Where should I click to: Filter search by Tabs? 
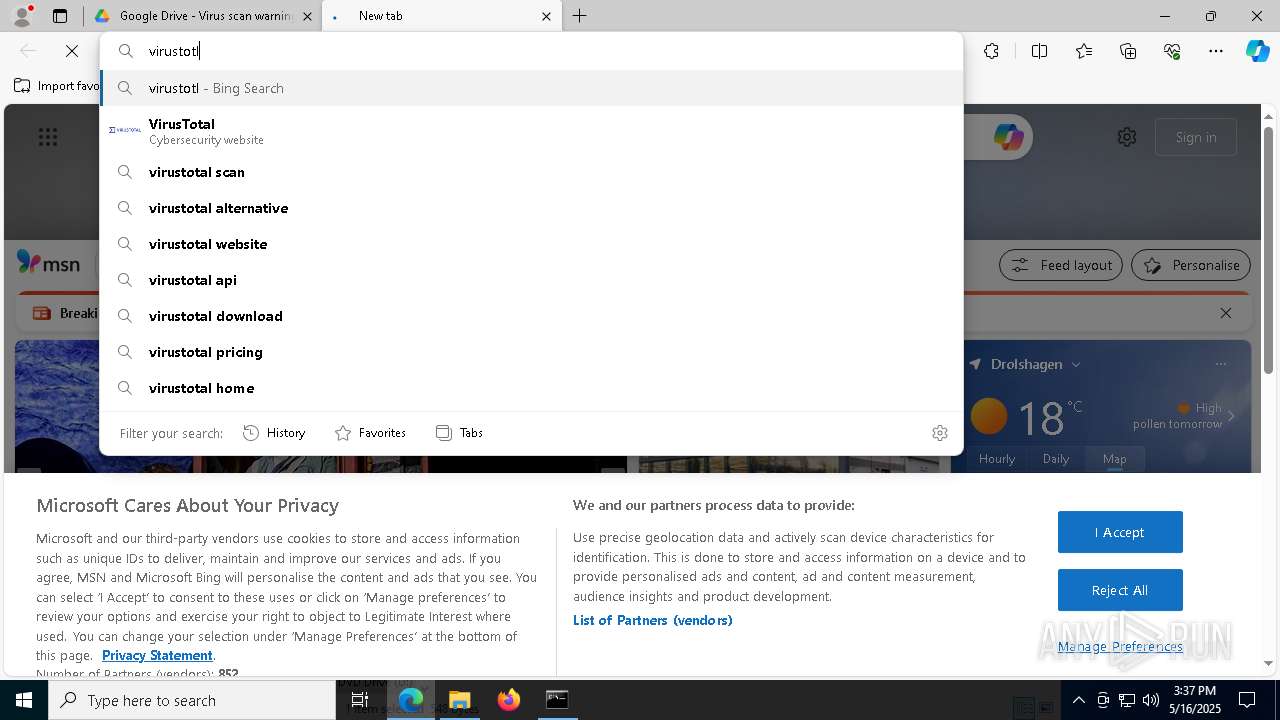[x=459, y=433]
